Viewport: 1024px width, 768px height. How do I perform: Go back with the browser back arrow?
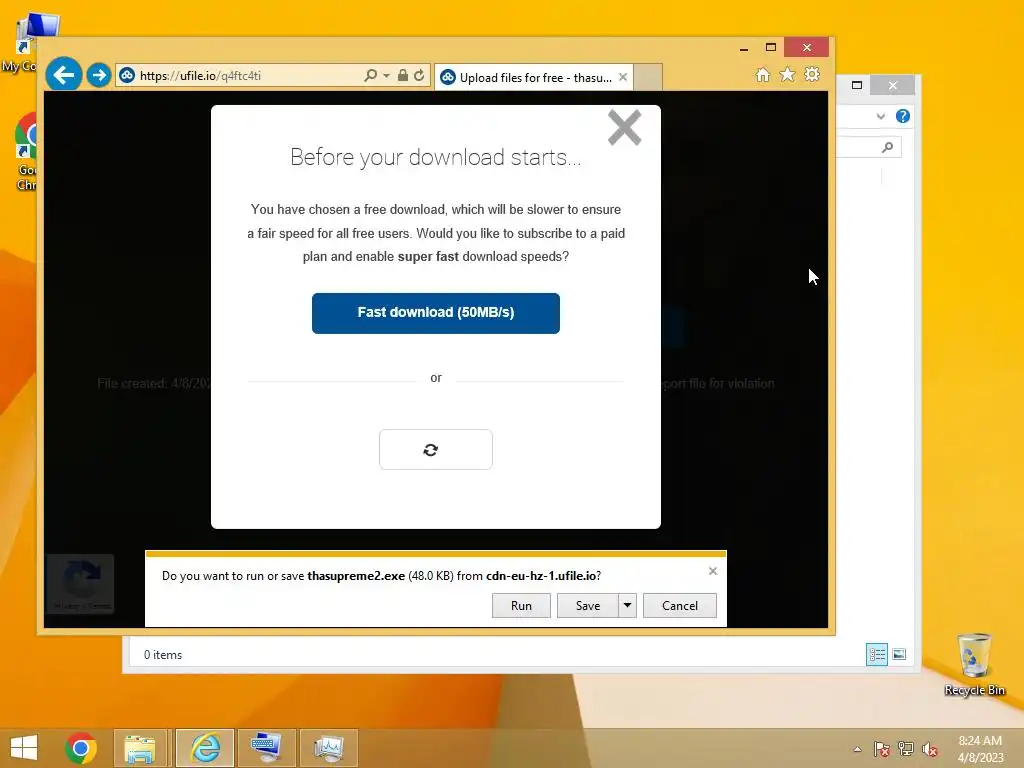click(64, 75)
